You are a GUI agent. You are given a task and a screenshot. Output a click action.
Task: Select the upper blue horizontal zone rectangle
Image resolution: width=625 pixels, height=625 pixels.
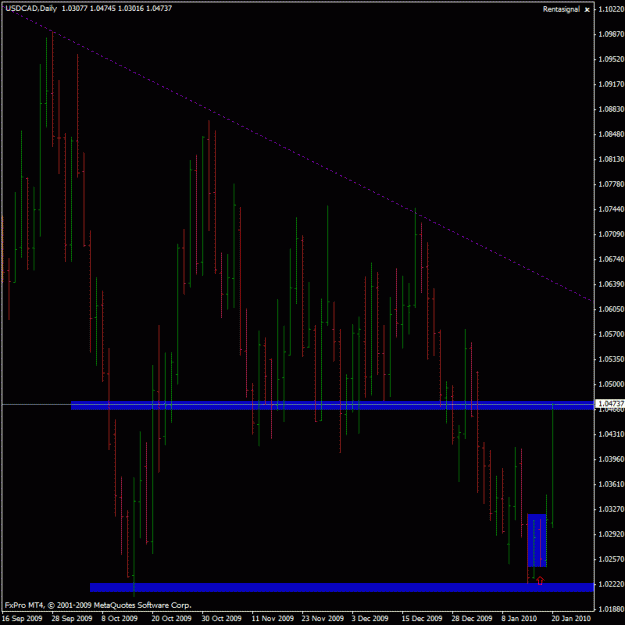tap(332, 405)
